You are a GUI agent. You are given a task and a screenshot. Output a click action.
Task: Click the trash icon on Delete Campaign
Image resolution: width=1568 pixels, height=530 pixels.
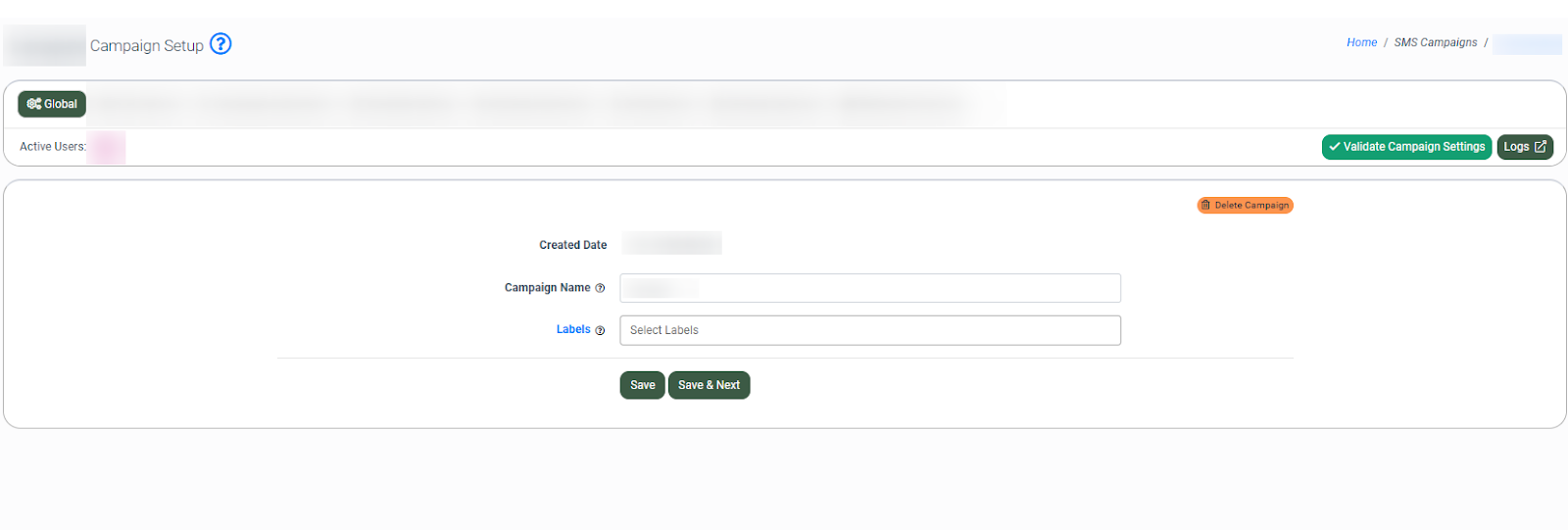point(1205,206)
